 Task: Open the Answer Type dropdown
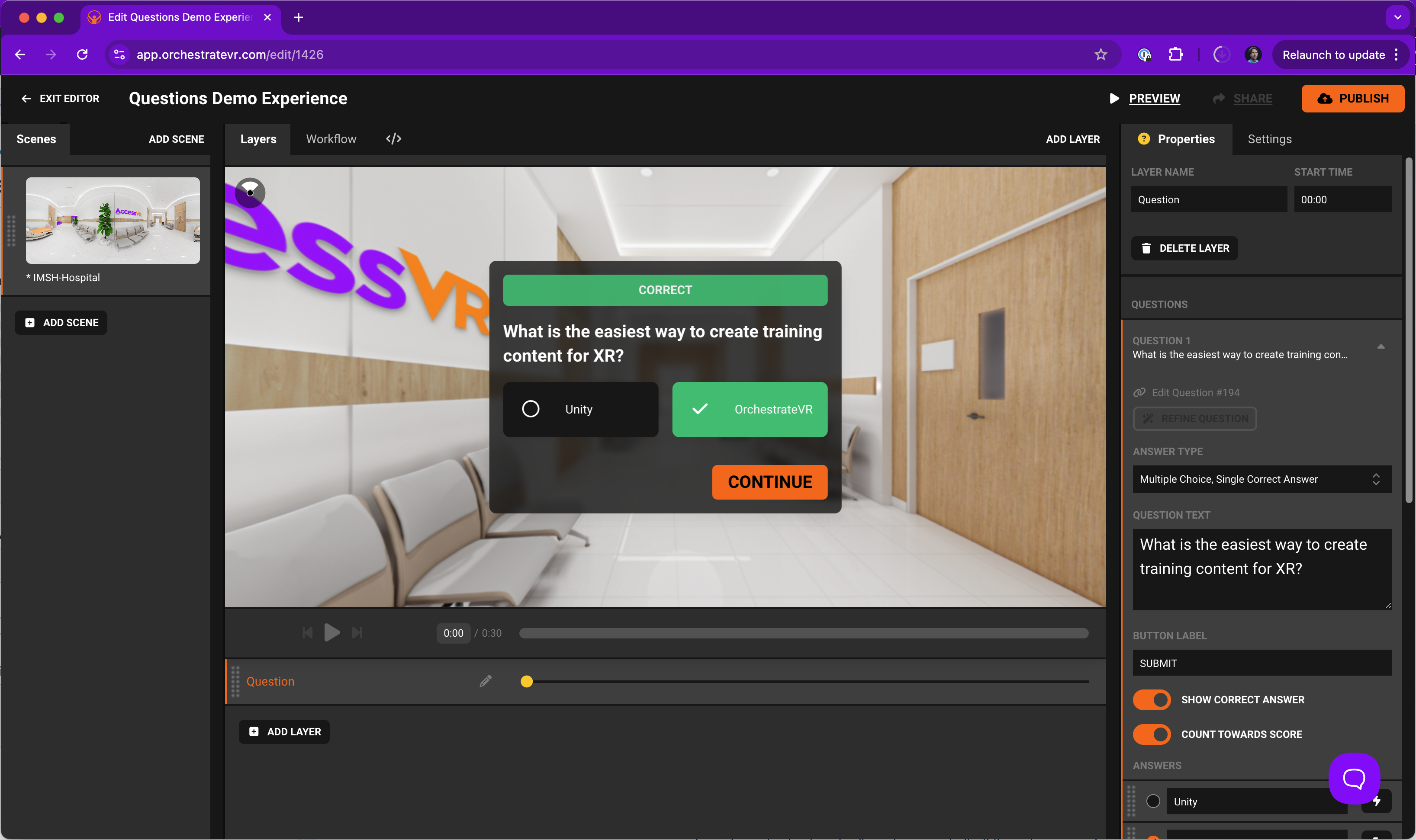coord(1262,479)
